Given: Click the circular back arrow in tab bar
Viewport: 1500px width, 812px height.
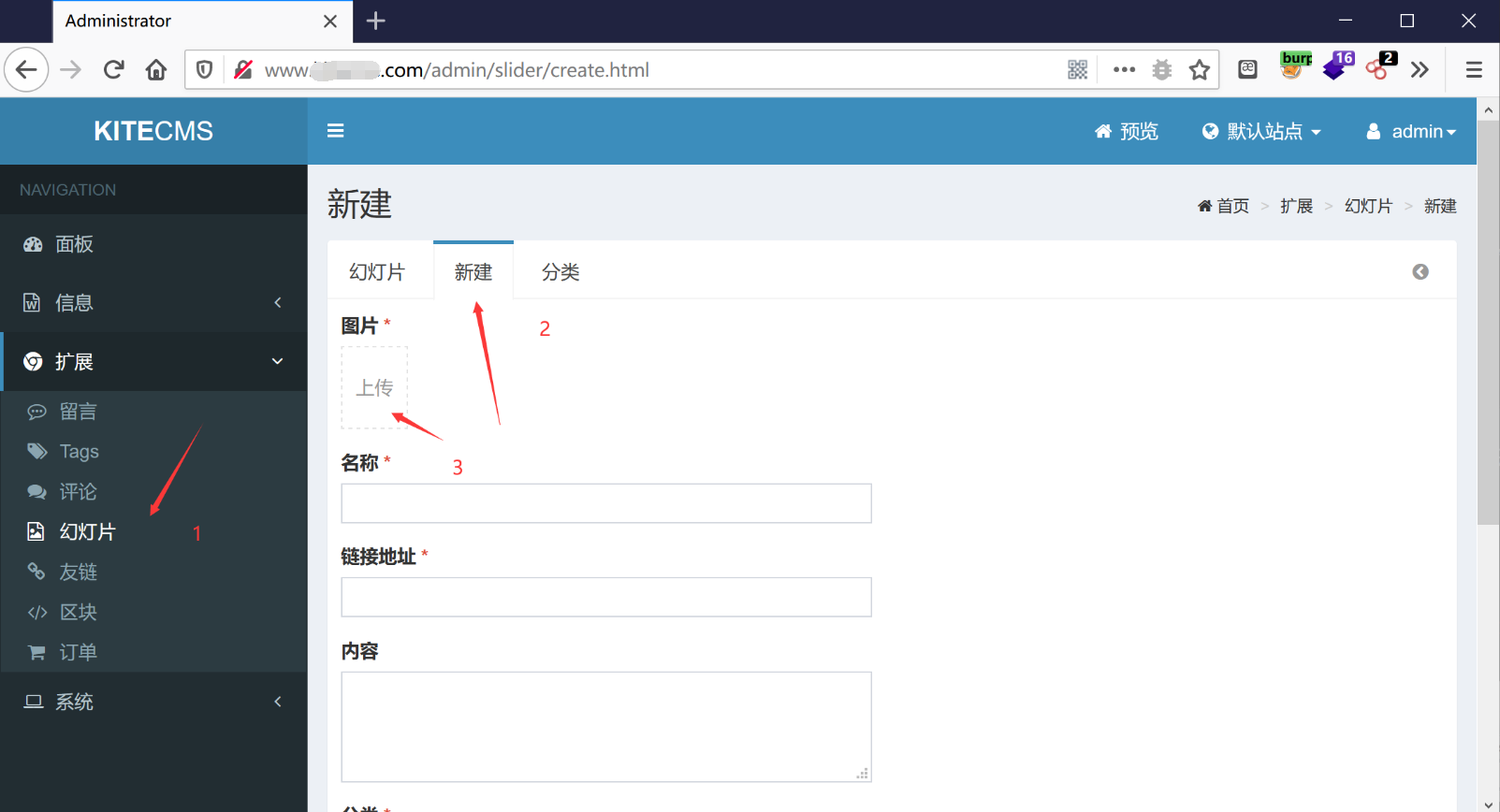Looking at the screenshot, I should (1420, 272).
